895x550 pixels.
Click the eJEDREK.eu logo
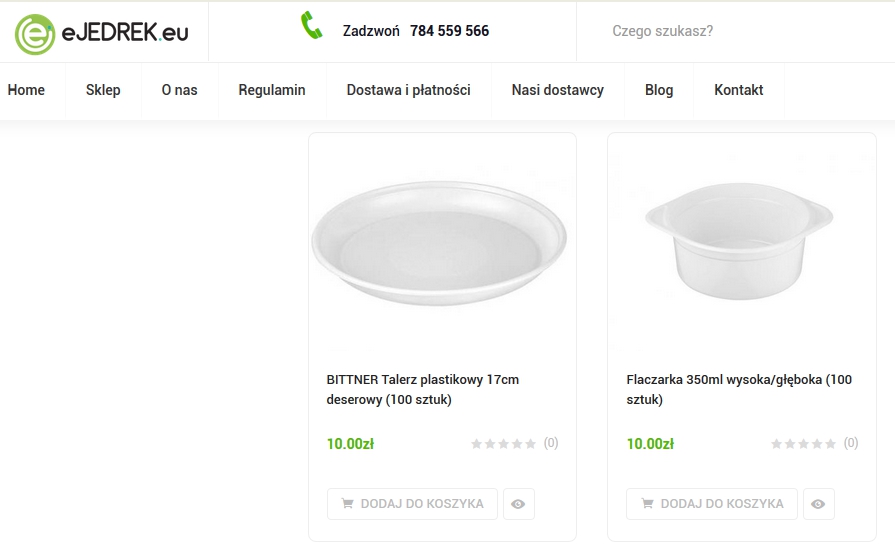(x=102, y=32)
